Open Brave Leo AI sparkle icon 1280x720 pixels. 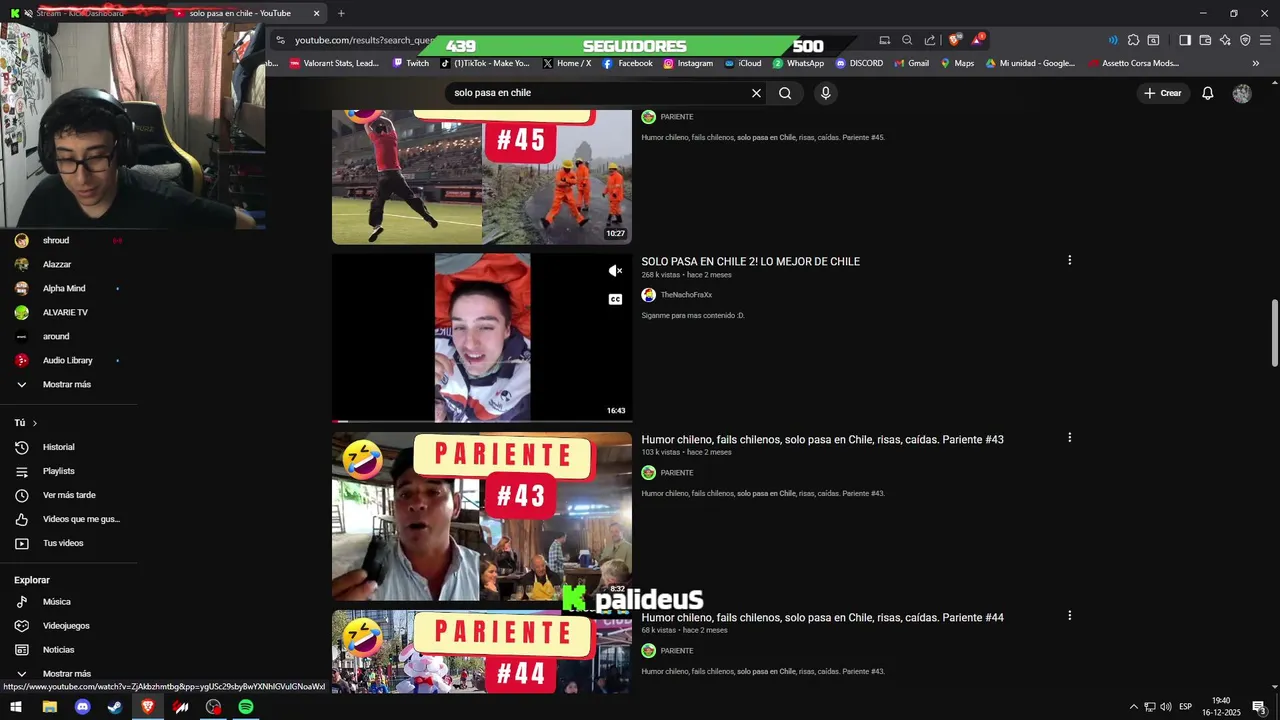(x=1225, y=40)
